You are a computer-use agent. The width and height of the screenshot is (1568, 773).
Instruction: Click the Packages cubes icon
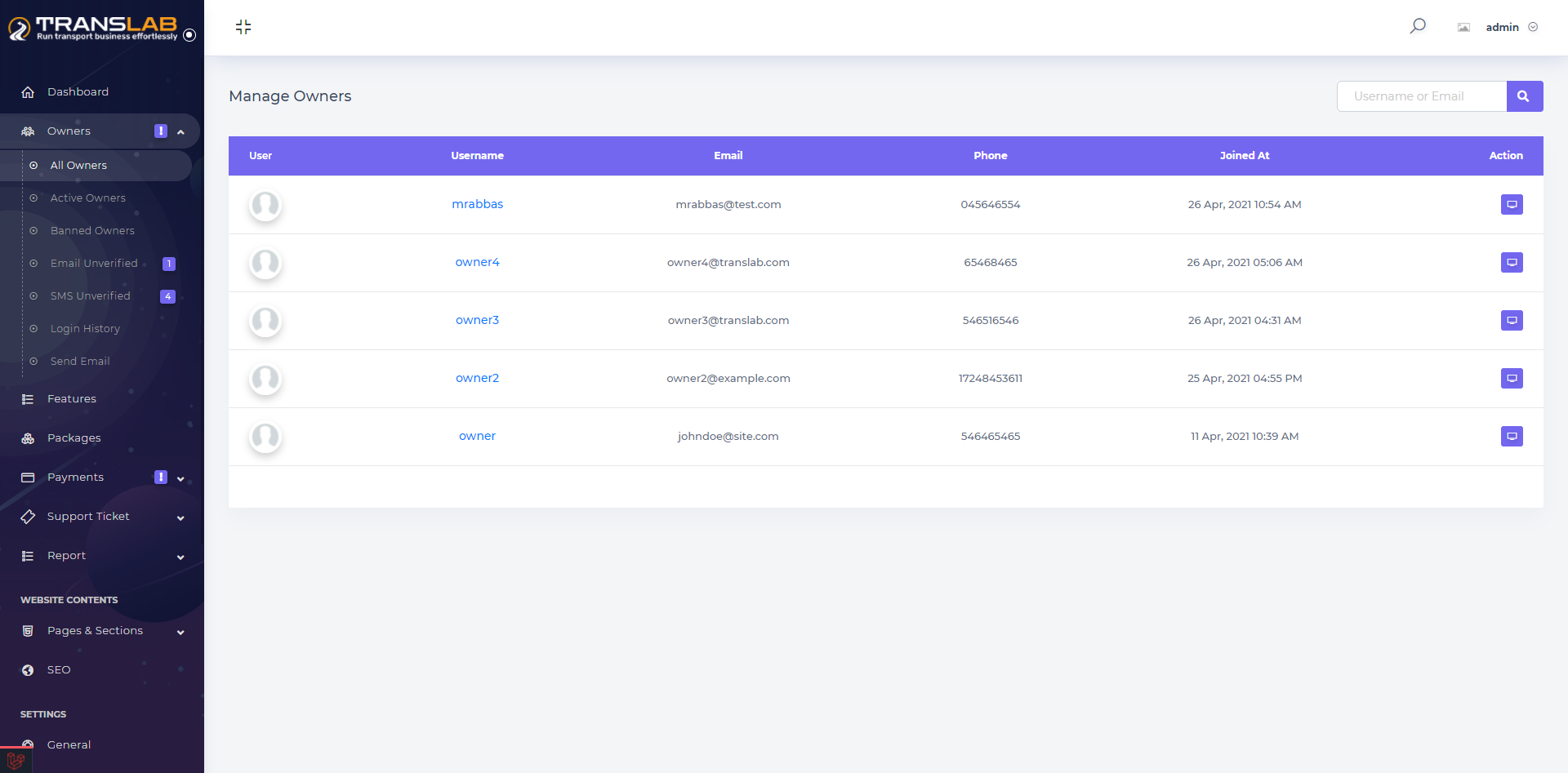pos(28,438)
